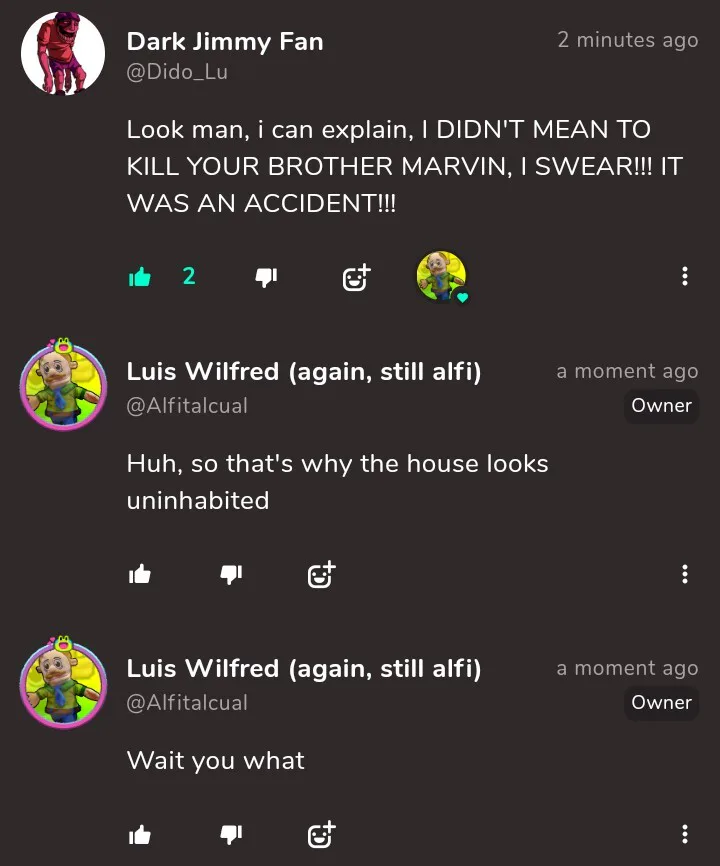Image resolution: width=720 pixels, height=866 pixels.
Task: Add reaction to 'uninhabited house' comment
Action: pyautogui.click(x=321, y=574)
